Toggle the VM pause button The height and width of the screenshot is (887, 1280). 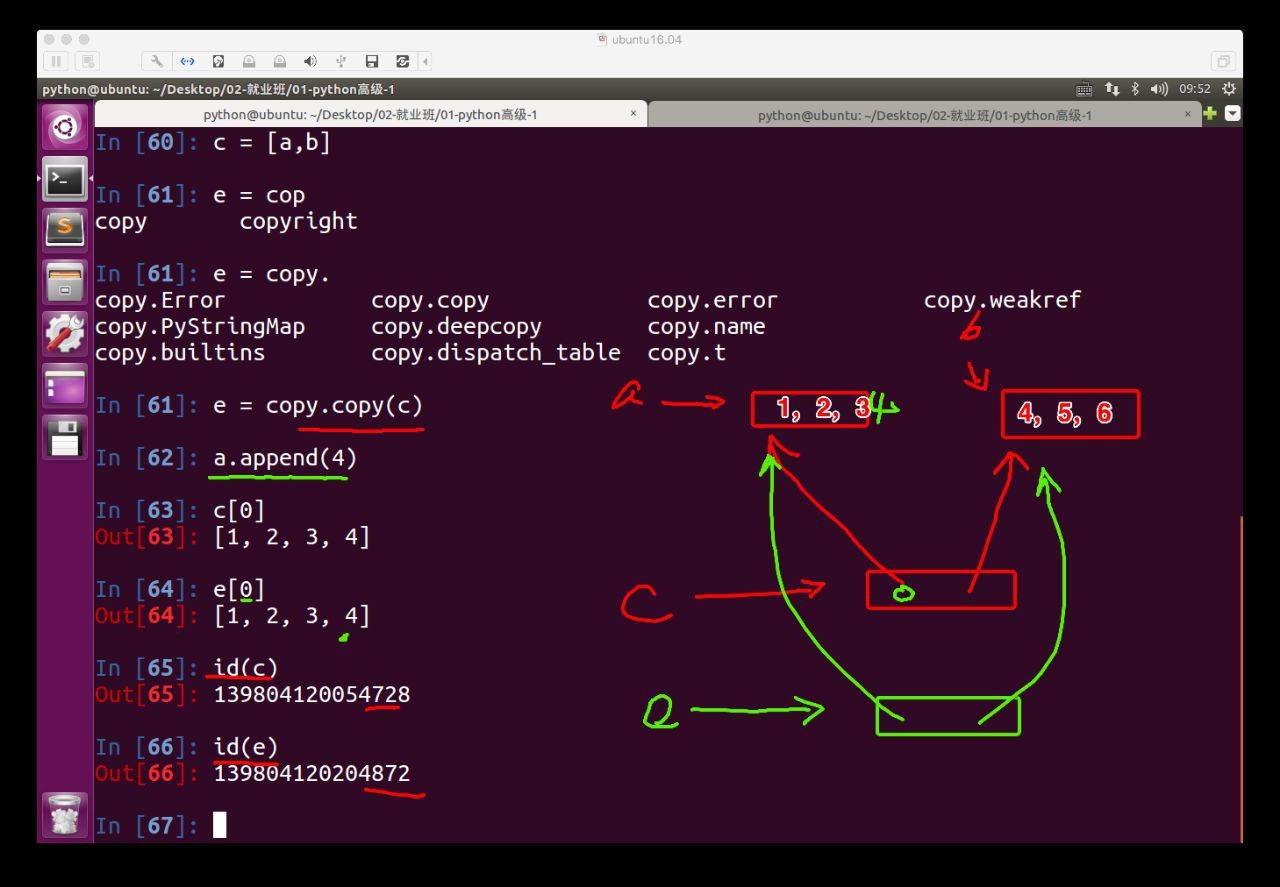58,61
